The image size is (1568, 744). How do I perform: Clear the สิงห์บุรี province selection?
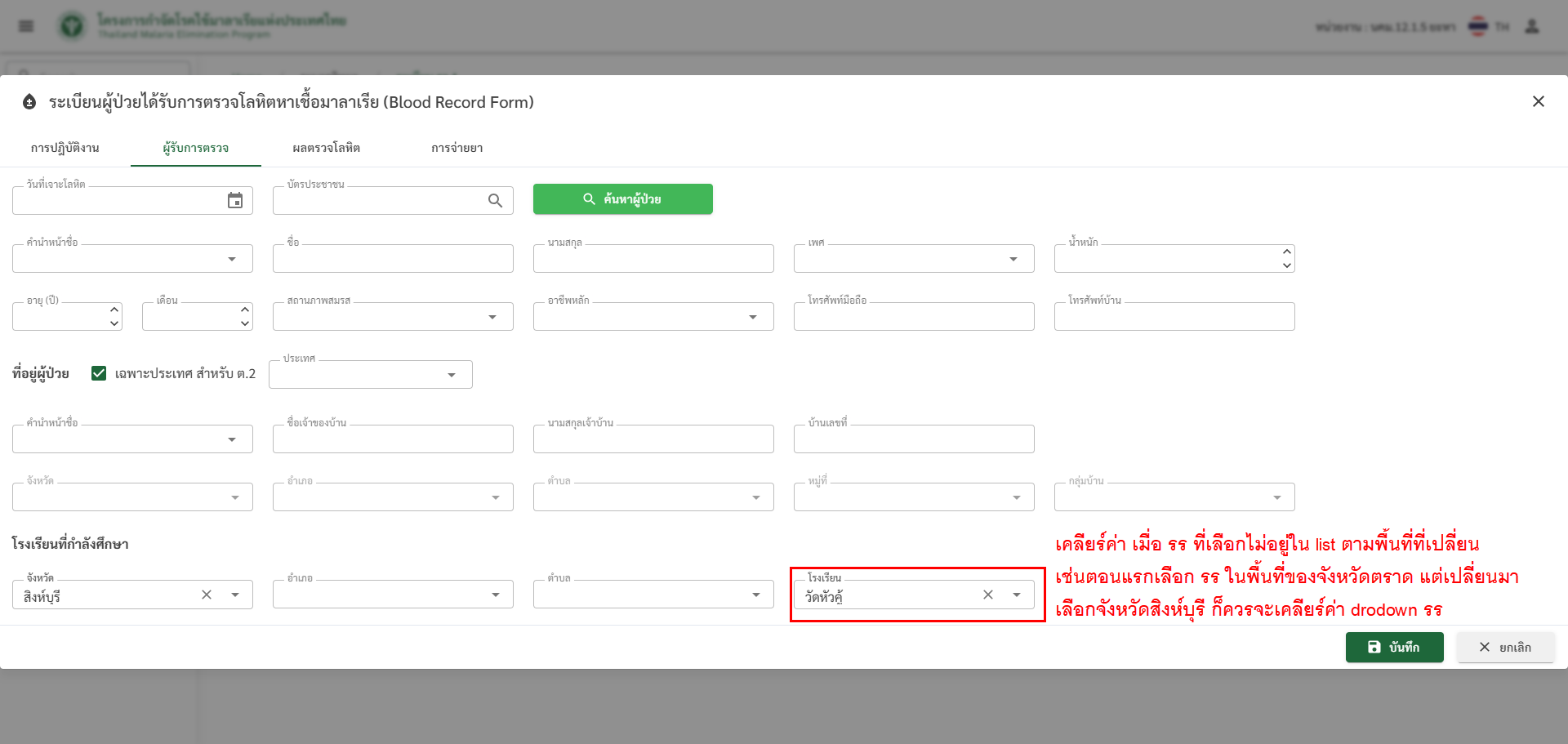[x=207, y=595]
